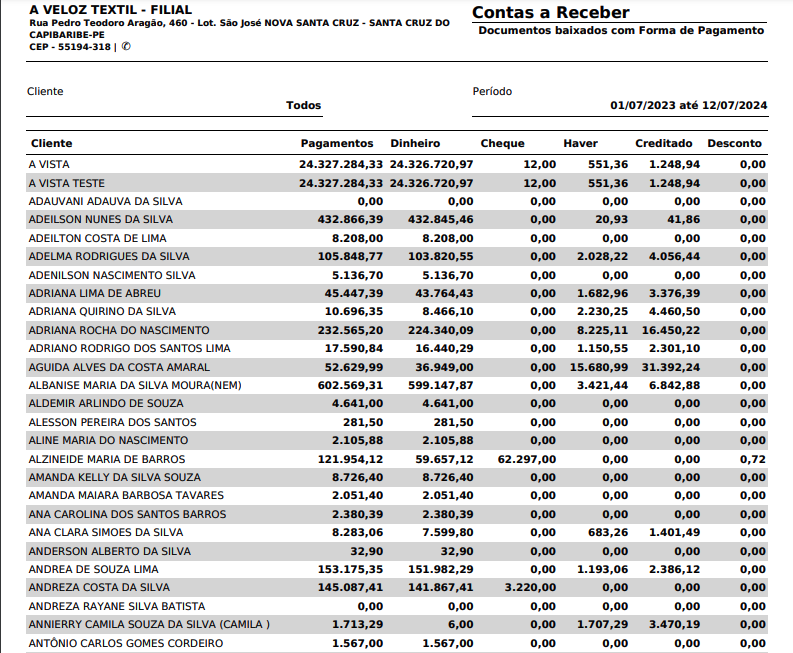Click the 62.297,00 cheque amount
793x653 pixels.
pyautogui.click(x=526, y=459)
